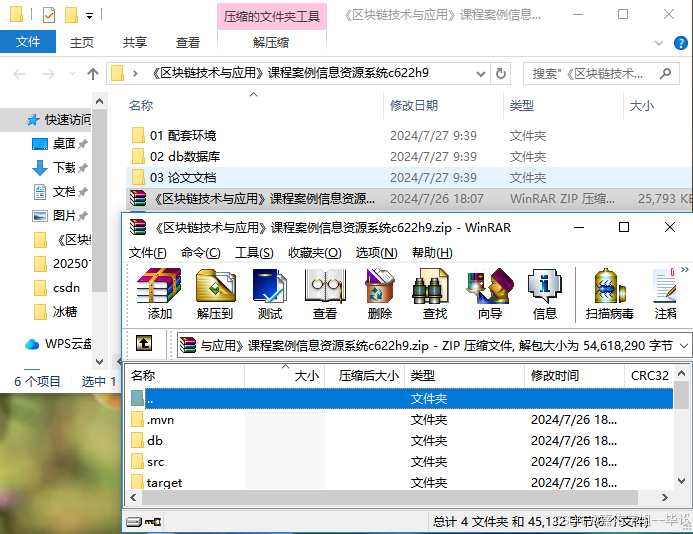Viewport: 693px width, 534px height.
Task: Select the csdn folder in sidebar
Action: pos(57,288)
